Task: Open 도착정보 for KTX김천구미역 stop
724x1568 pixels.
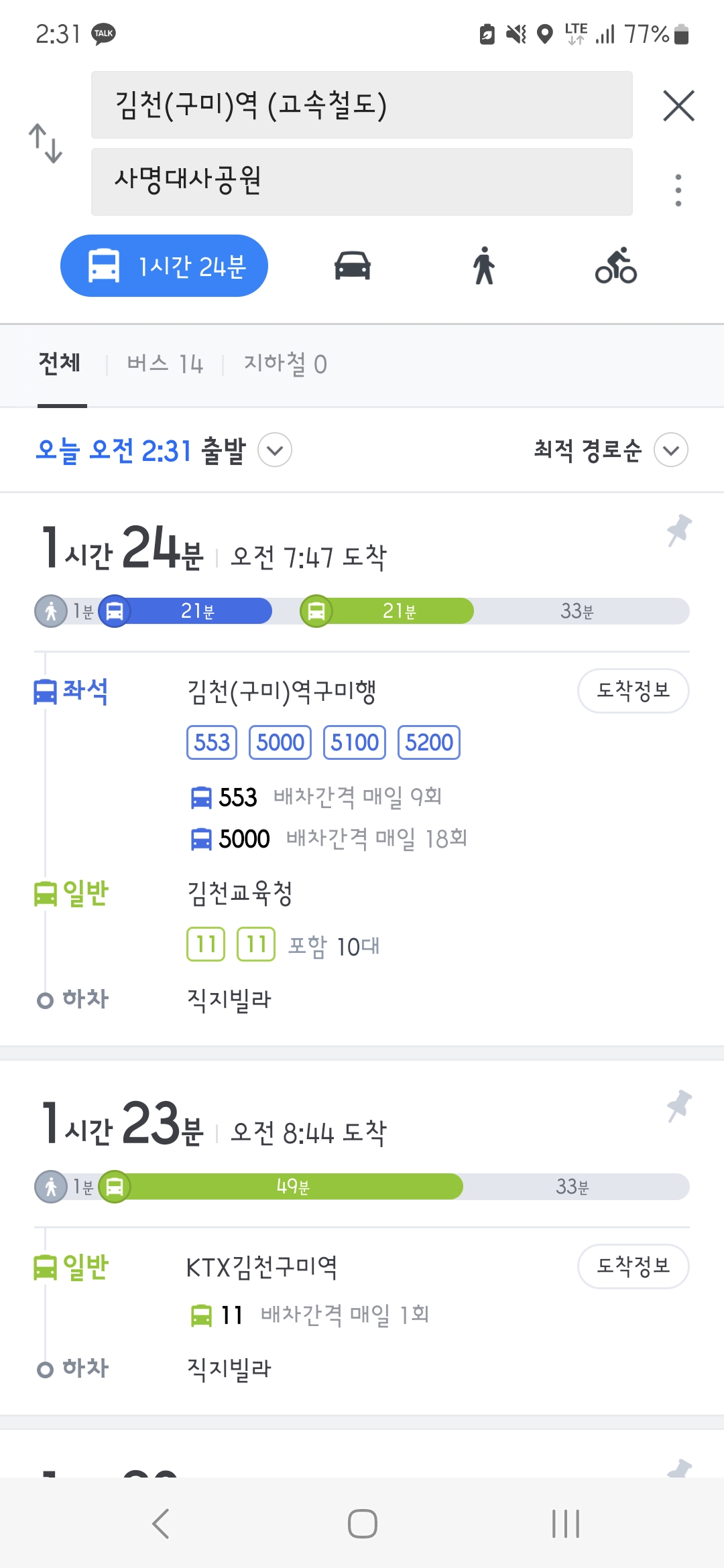Action: tap(633, 1266)
